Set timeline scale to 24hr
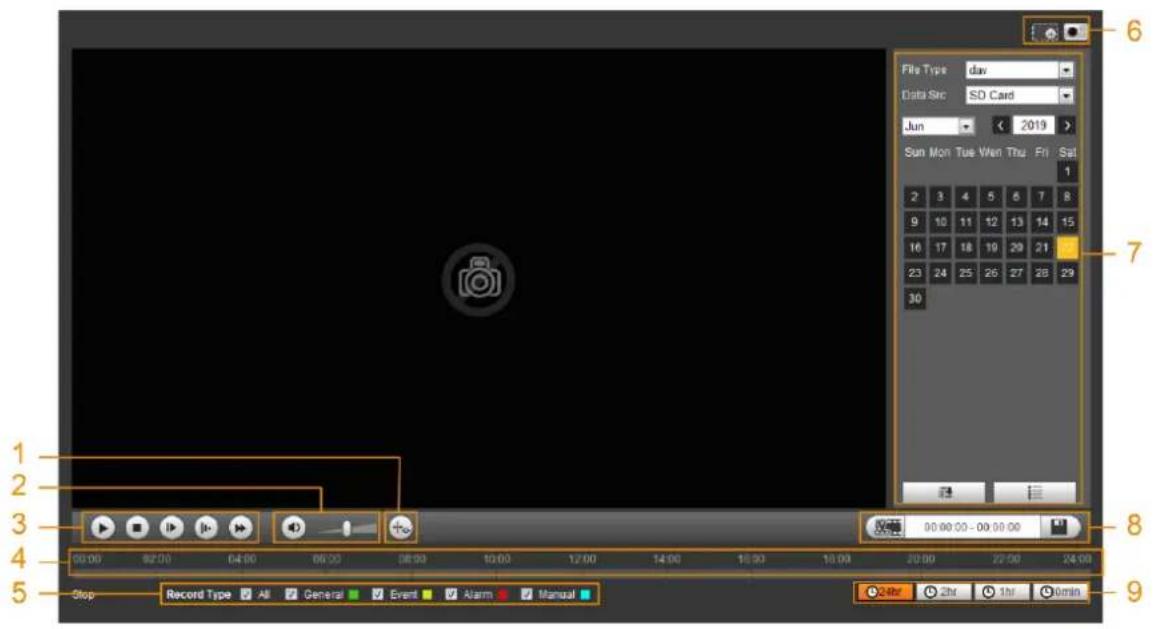1156x629 pixels. click(885, 592)
